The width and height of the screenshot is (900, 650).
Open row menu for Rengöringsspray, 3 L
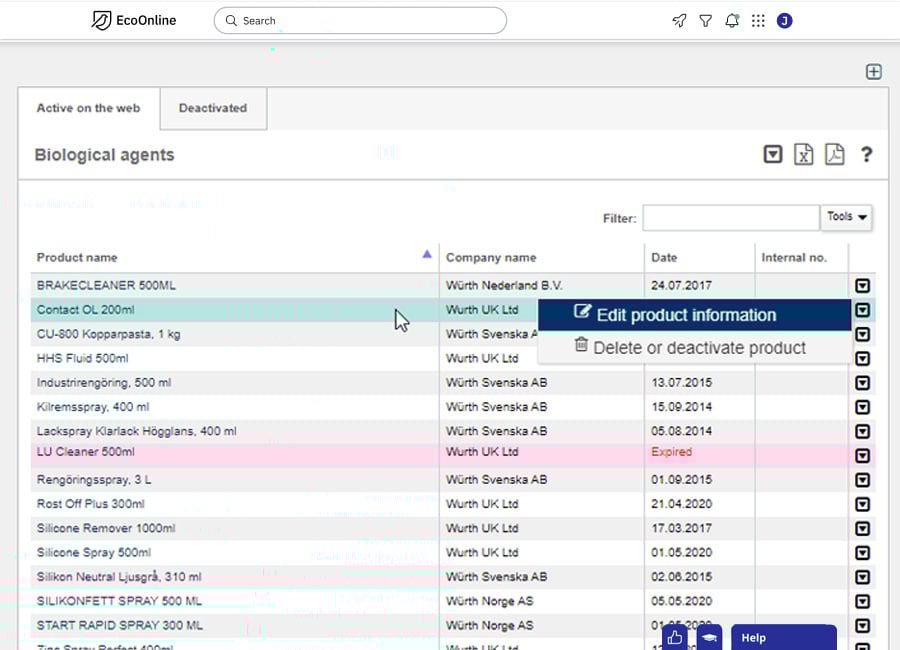862,480
